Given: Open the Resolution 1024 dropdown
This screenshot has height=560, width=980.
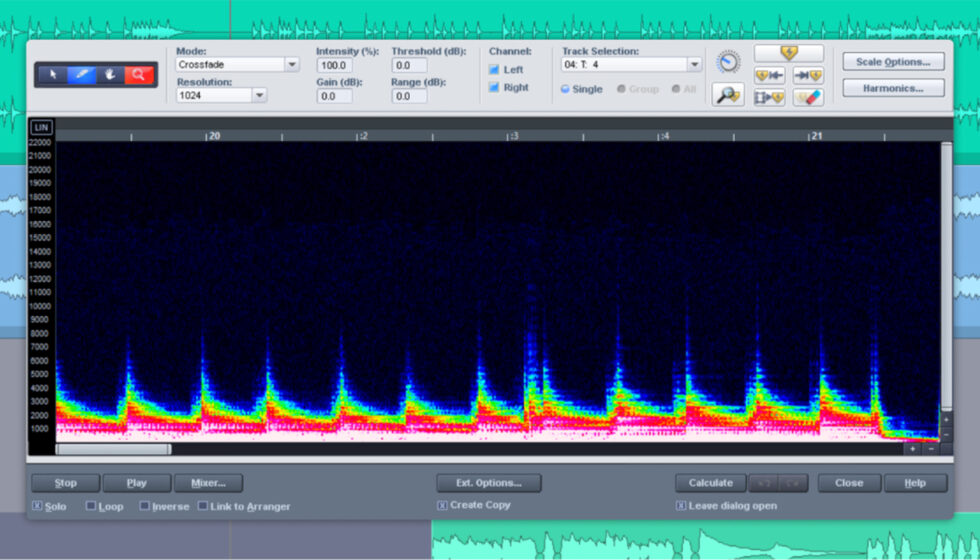Looking at the screenshot, I should [259, 96].
